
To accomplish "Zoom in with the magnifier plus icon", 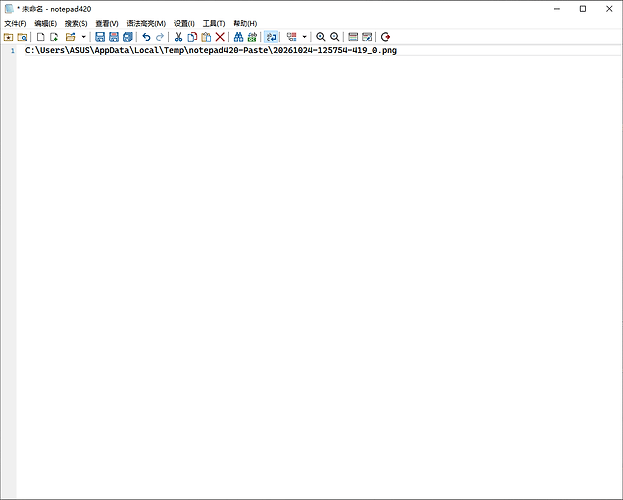I will click(x=321, y=37).
